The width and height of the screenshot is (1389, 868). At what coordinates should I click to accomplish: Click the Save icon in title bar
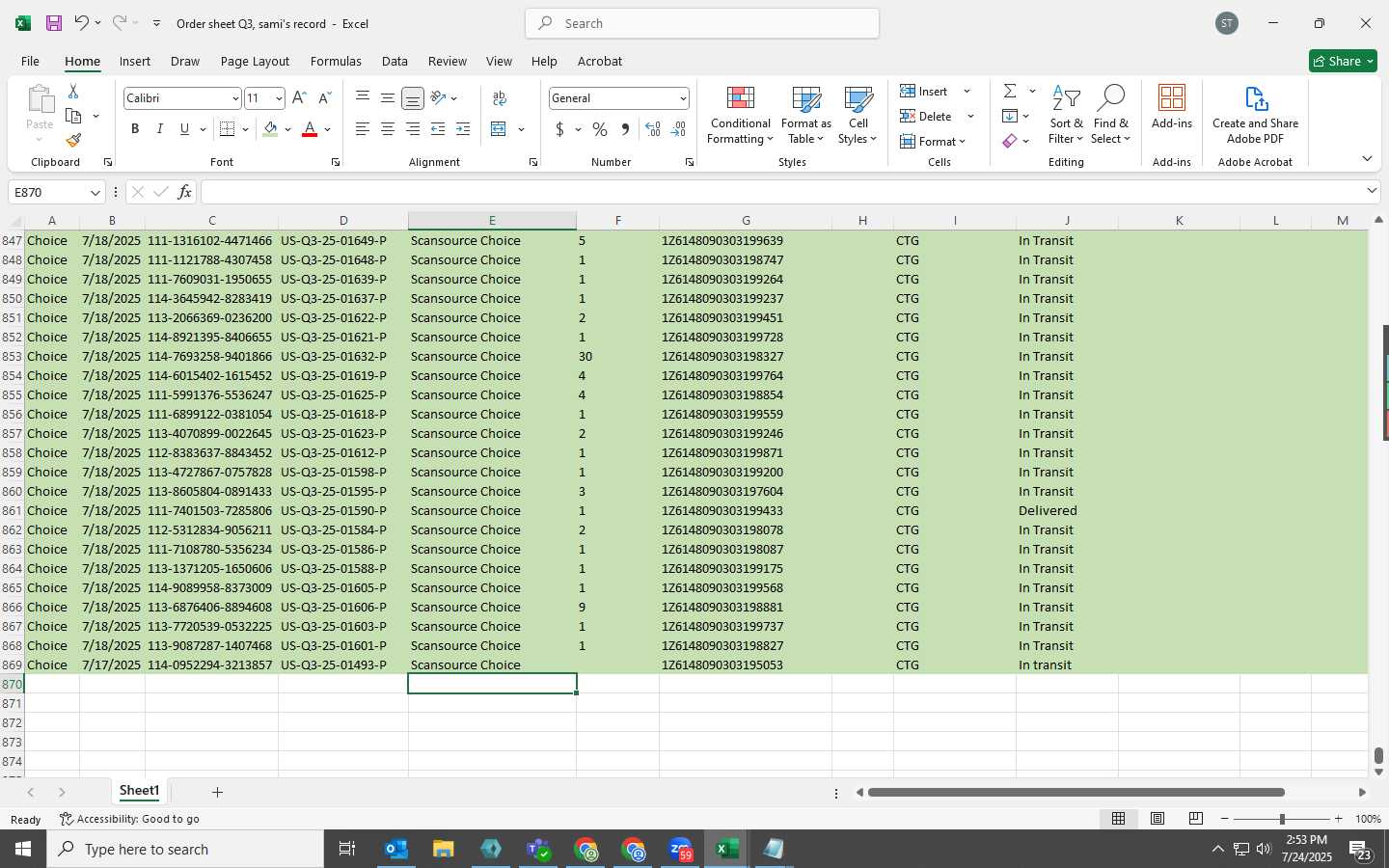point(54,23)
